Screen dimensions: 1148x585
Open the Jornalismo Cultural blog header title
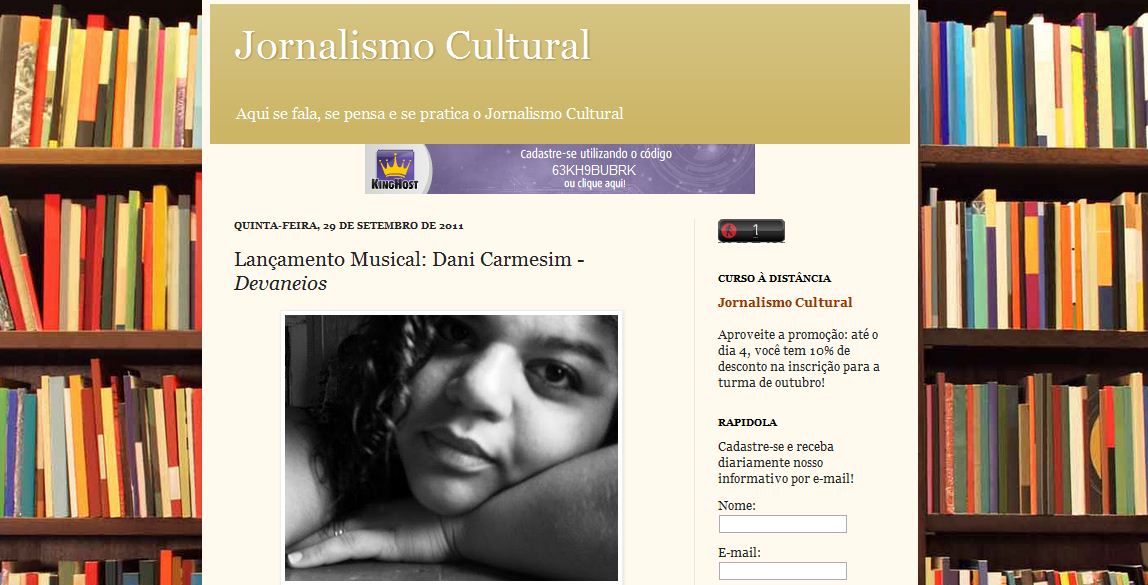point(412,45)
